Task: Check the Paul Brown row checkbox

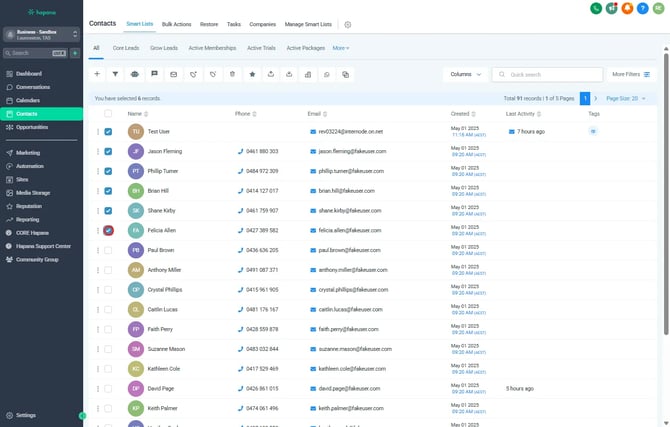Action: coord(108,250)
